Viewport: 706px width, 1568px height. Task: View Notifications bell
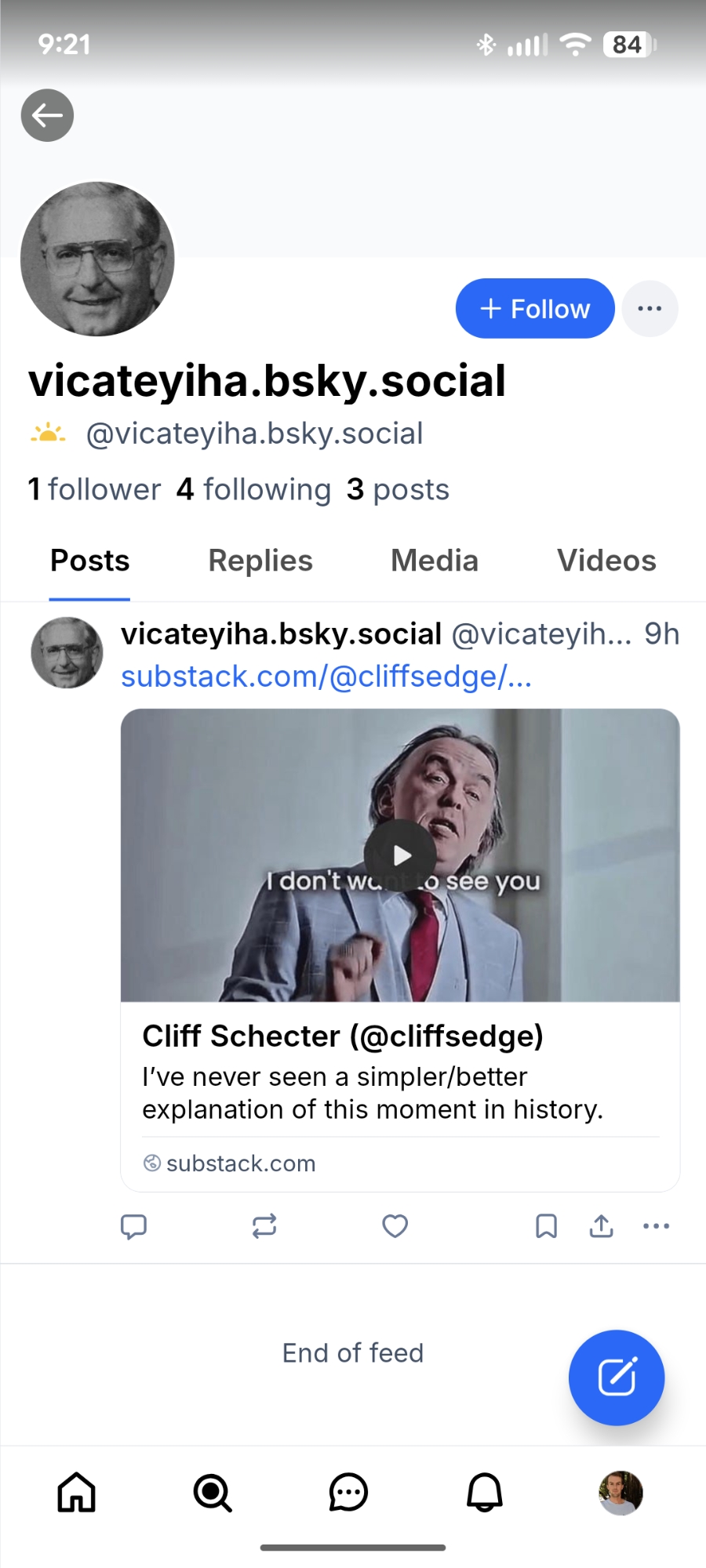click(485, 1492)
